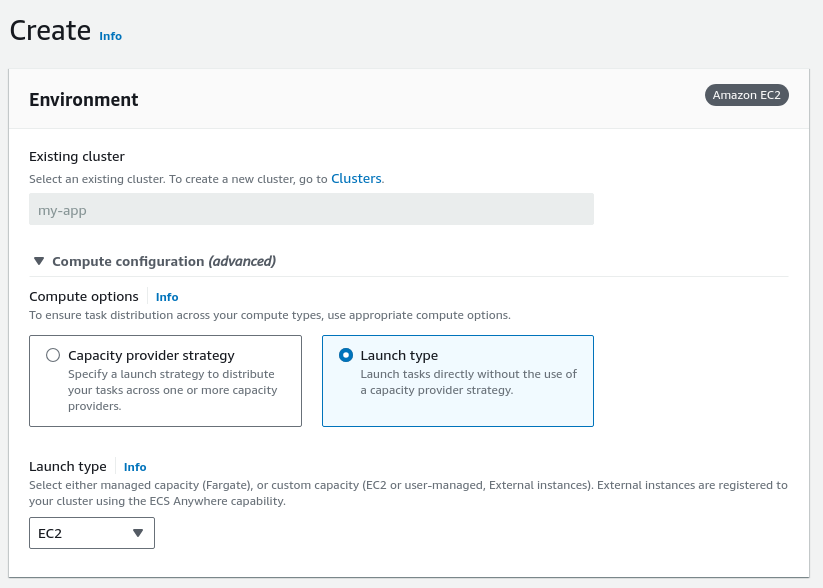Screen dimensions: 823x588
Task: Click the Launch type card description
Action: pyautogui.click(x=468, y=382)
